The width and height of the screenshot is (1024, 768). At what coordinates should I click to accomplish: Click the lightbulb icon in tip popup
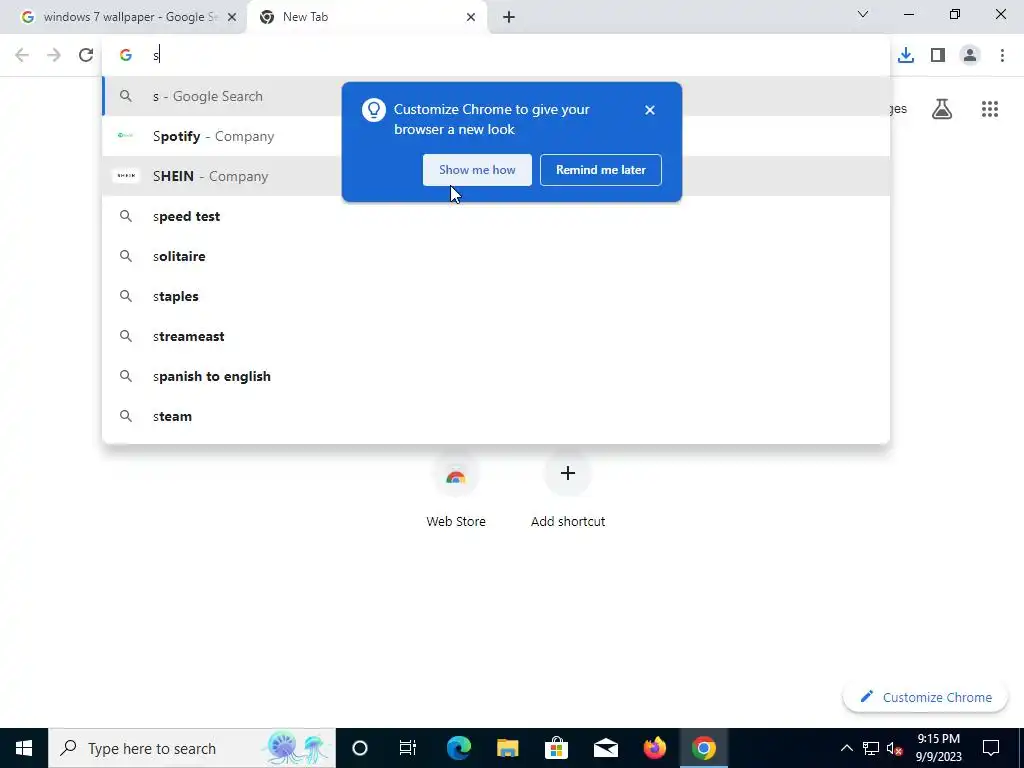click(x=374, y=110)
